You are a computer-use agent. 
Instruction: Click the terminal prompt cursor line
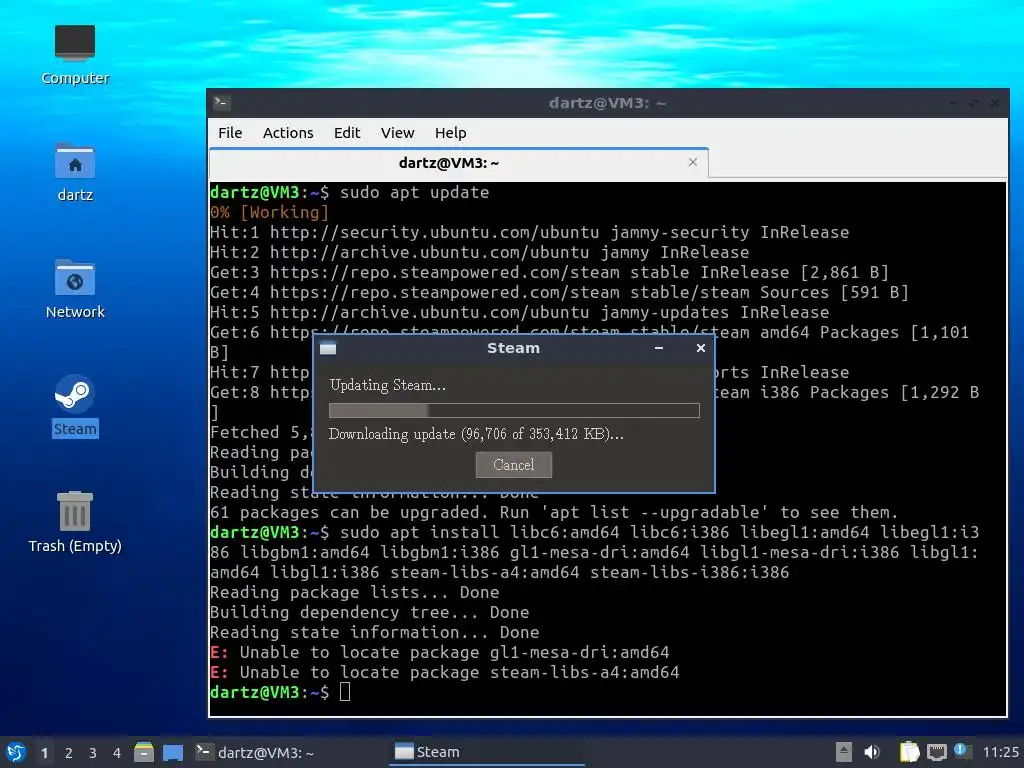(x=280, y=692)
